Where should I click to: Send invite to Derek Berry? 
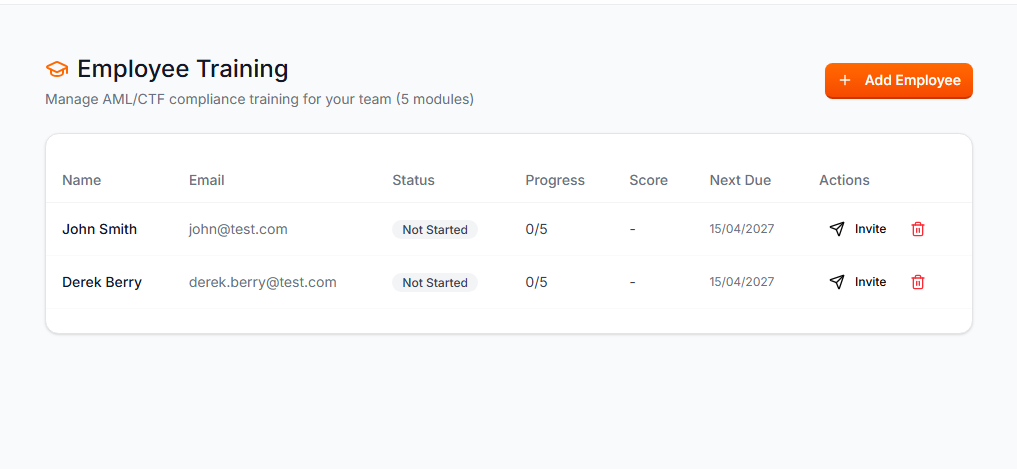(858, 282)
